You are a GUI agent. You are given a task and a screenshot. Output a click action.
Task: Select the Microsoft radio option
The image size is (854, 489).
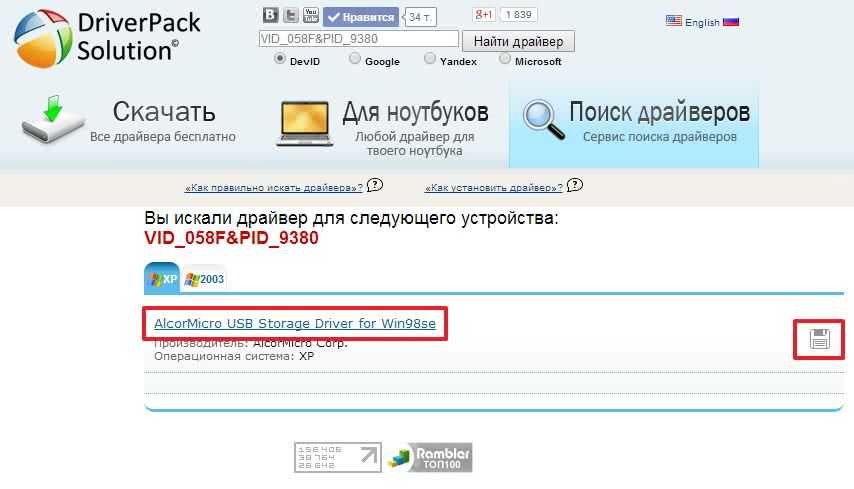pos(505,59)
